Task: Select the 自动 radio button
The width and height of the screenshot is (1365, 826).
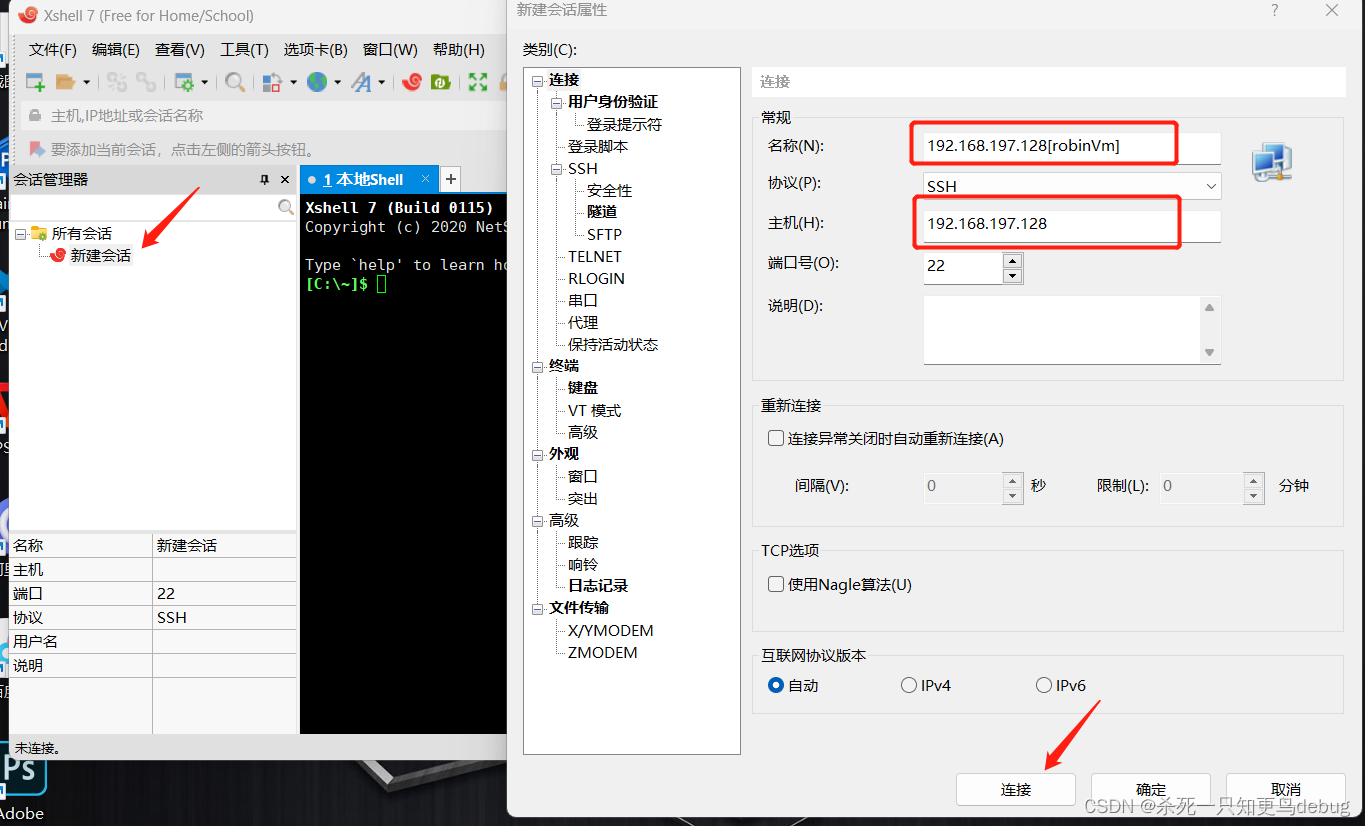Action: 776,685
